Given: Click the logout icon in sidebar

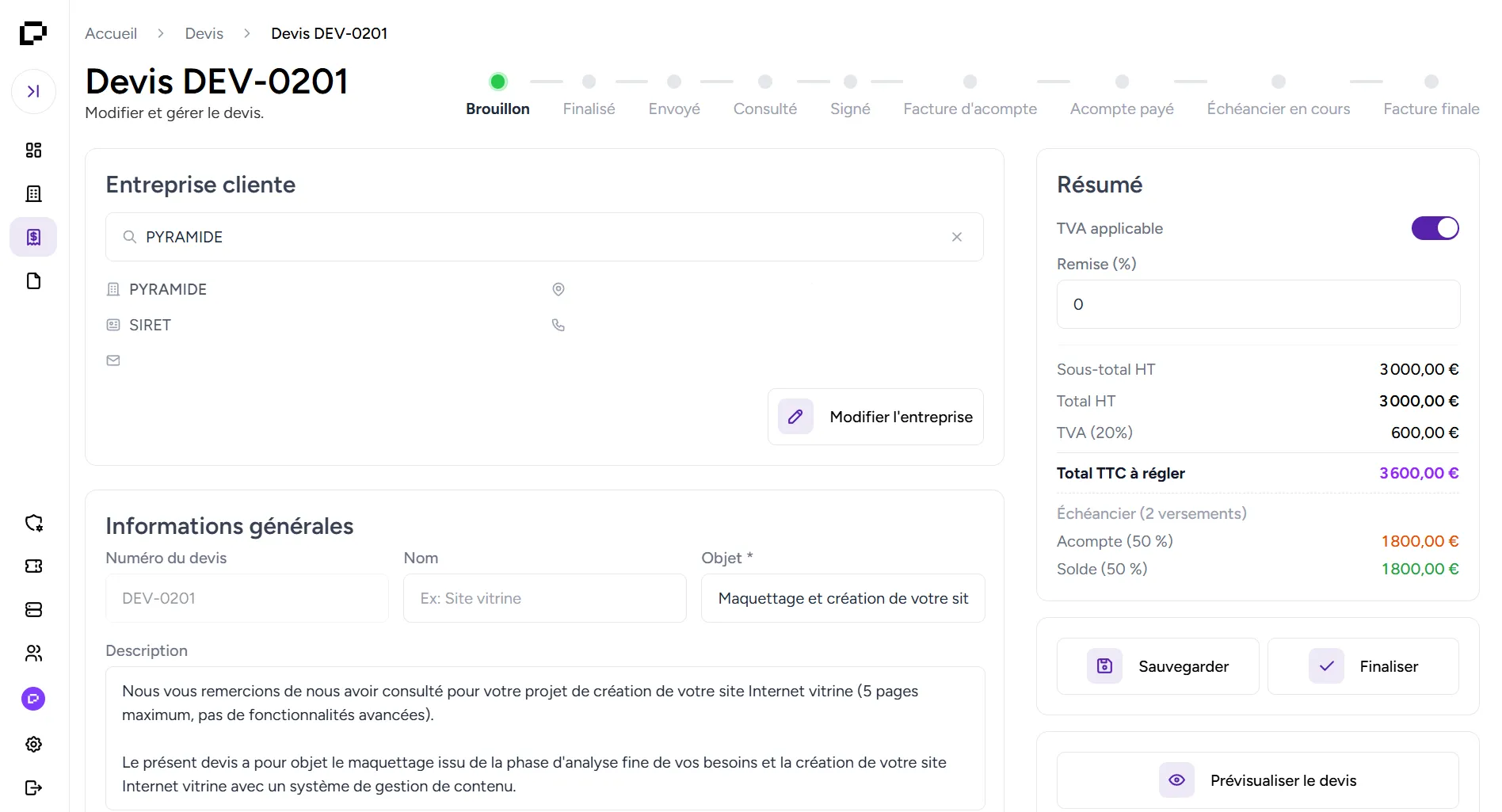Looking at the screenshot, I should coord(33,788).
